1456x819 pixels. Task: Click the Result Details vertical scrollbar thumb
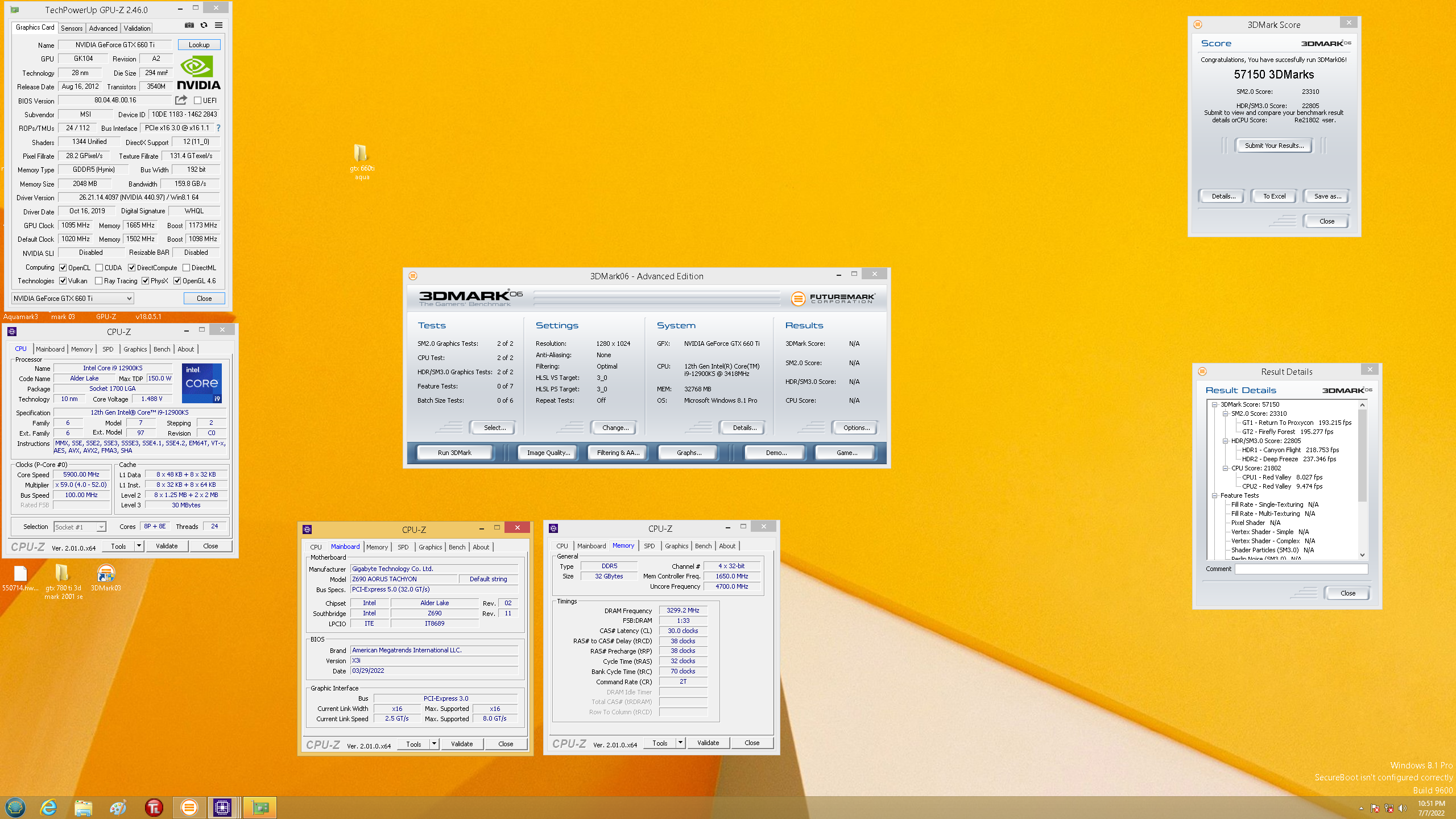tap(1362, 455)
